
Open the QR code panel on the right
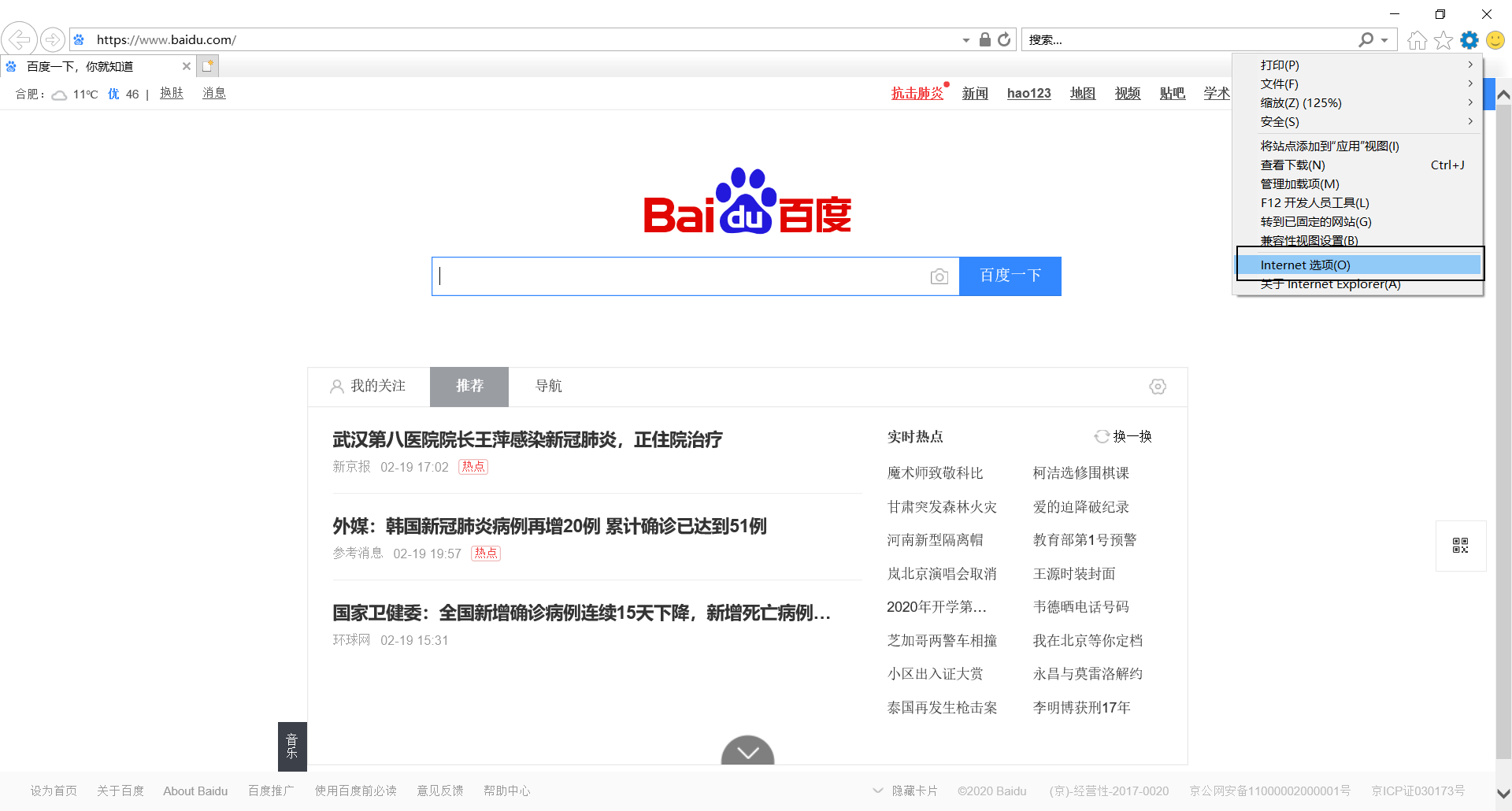coord(1461,546)
